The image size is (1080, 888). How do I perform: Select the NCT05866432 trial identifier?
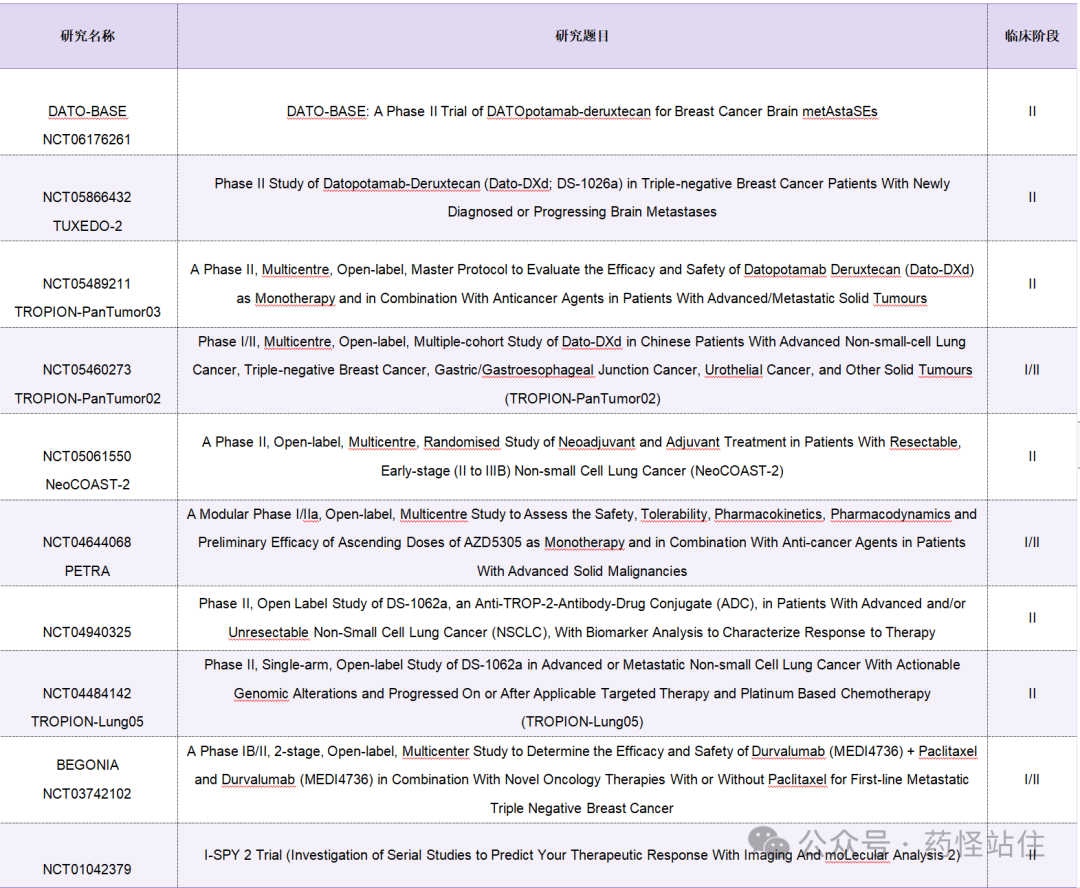87,197
